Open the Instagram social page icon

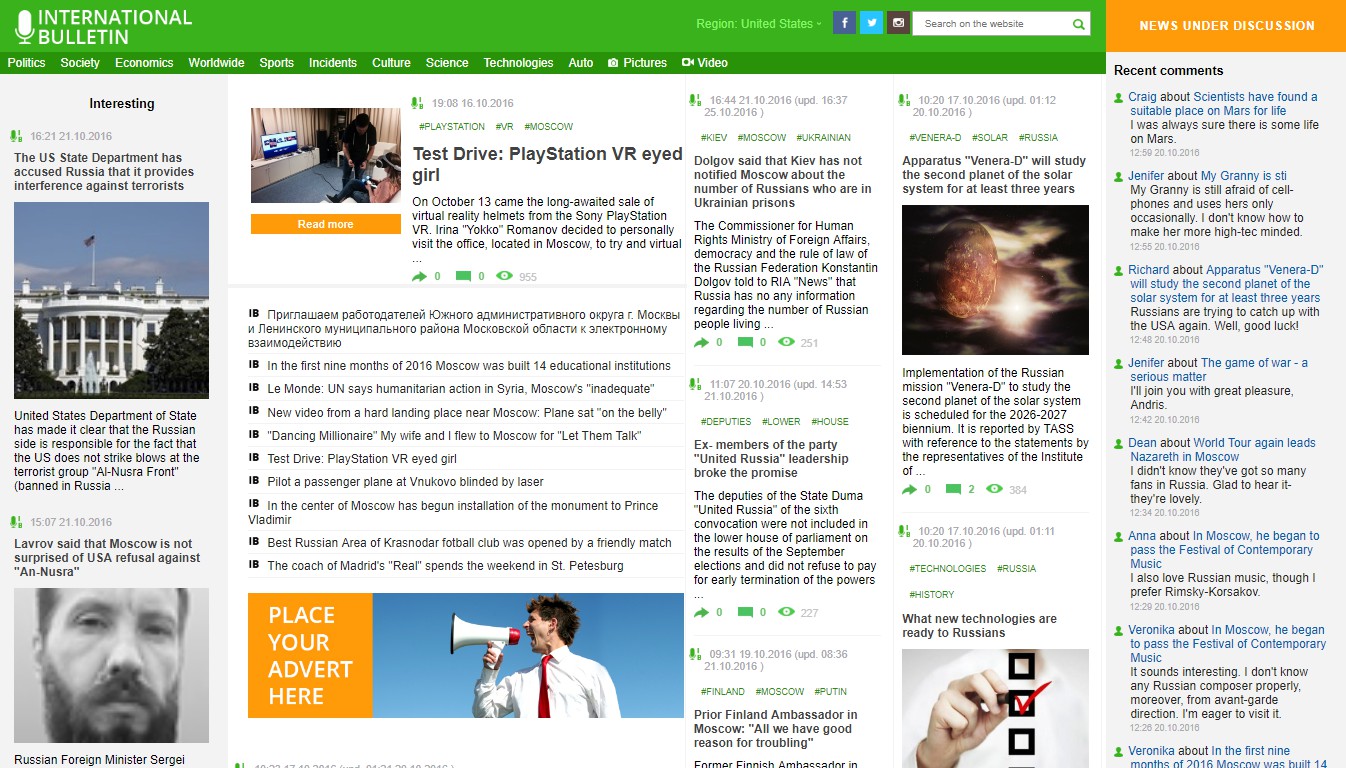898,23
